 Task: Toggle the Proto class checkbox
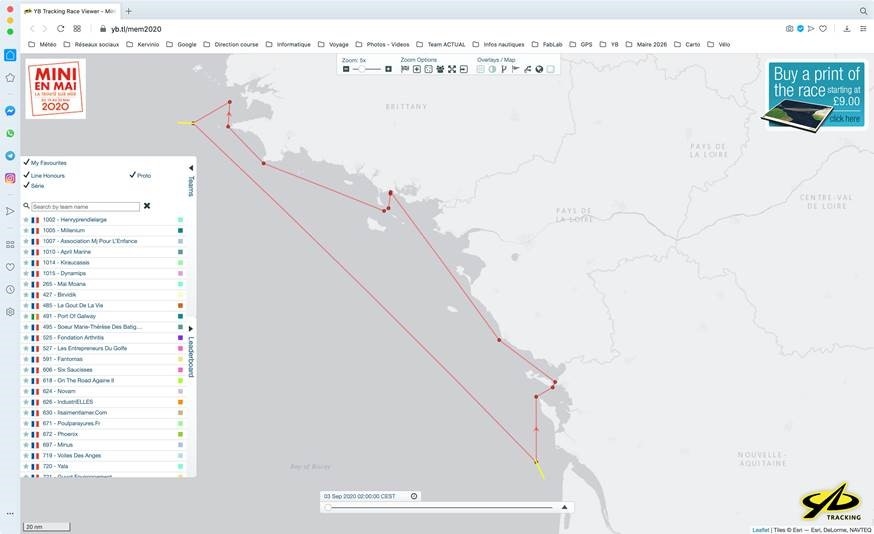133,175
